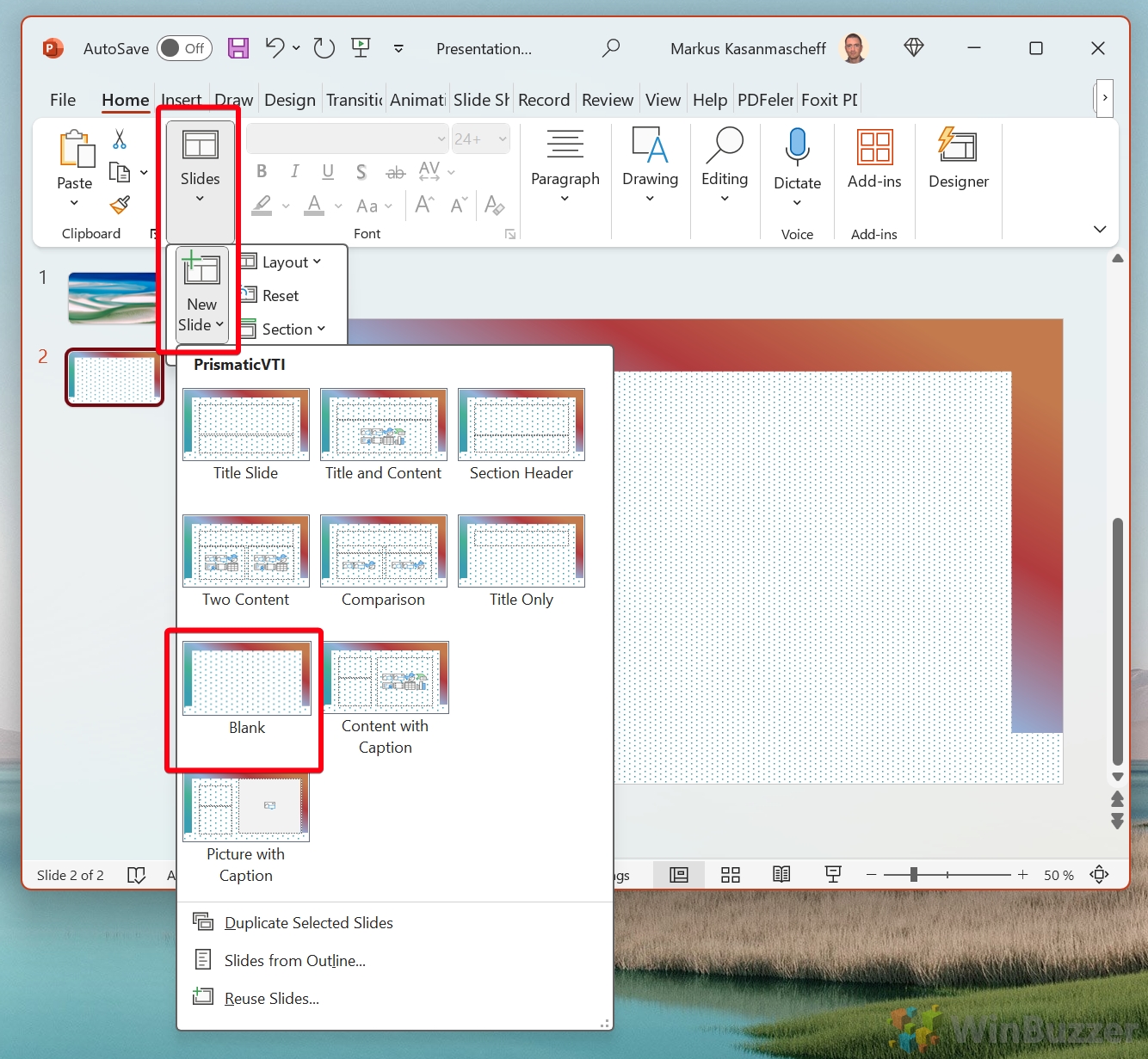The width and height of the screenshot is (1148, 1059).
Task: Open the font color picker arrow
Action: click(x=338, y=206)
